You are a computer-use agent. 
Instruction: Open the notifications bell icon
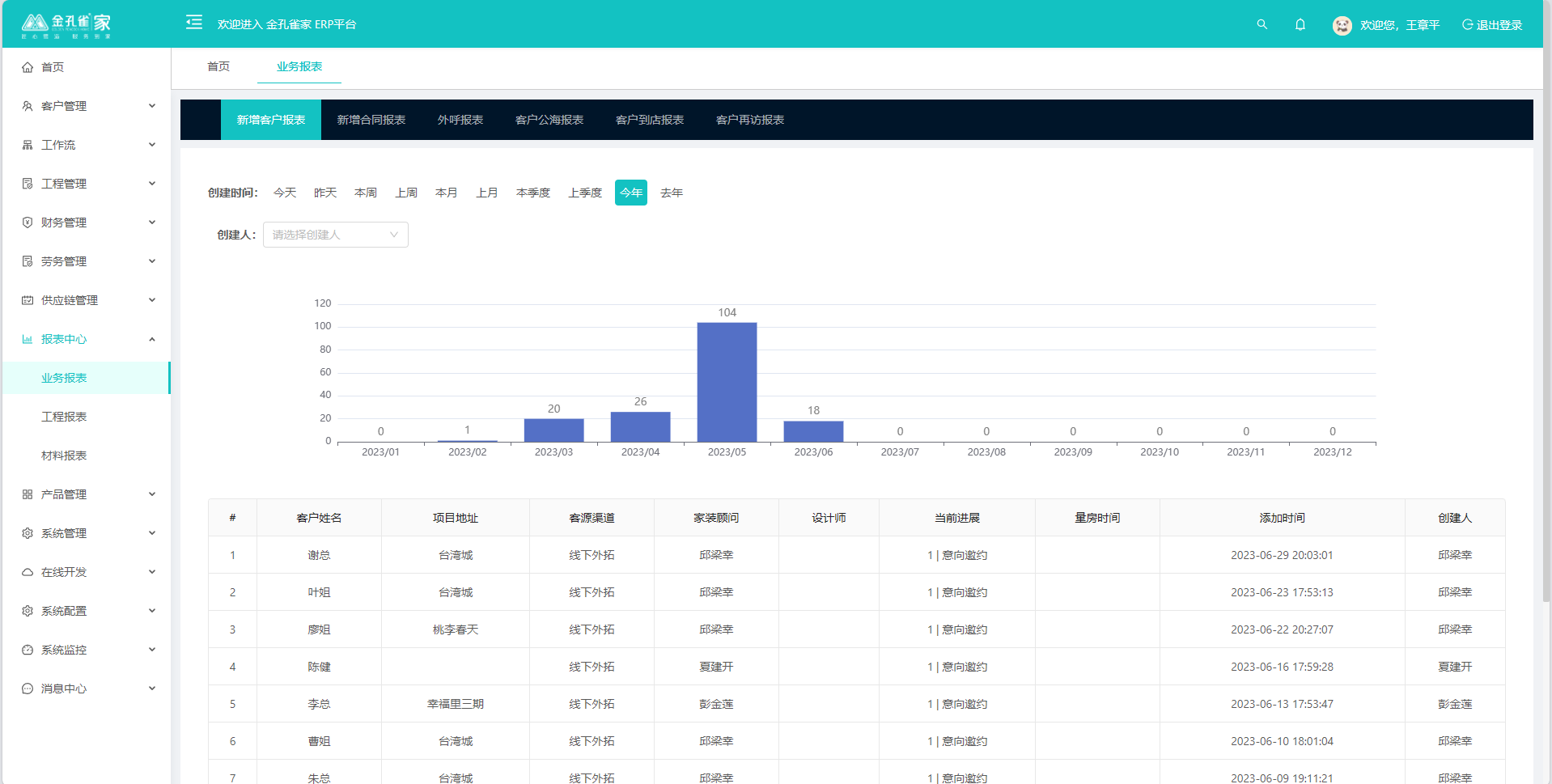point(1300,24)
